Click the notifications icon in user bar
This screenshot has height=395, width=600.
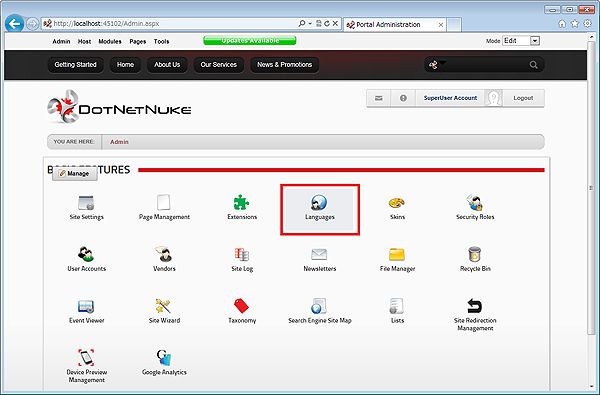tap(403, 98)
